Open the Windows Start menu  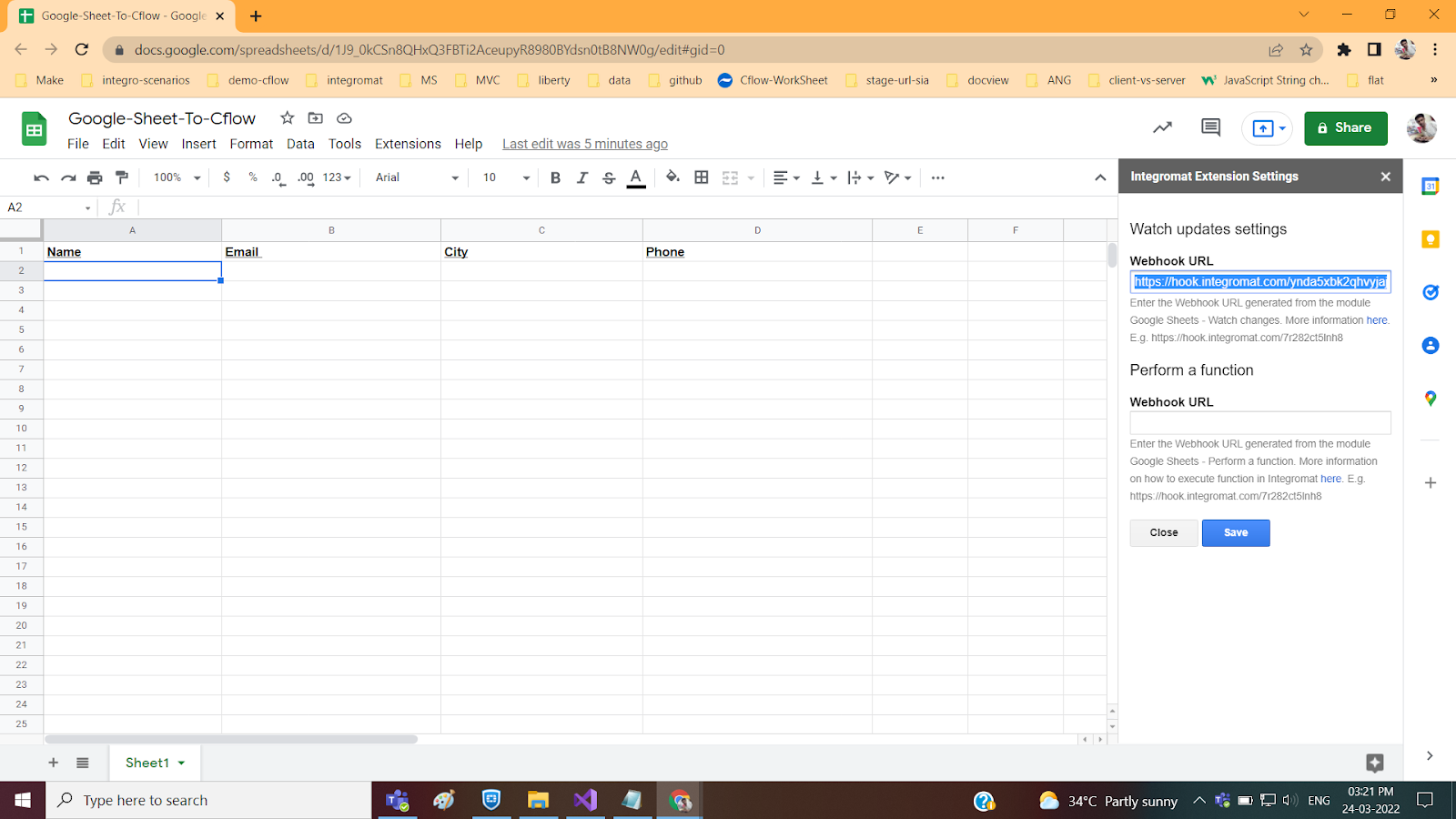point(23,800)
